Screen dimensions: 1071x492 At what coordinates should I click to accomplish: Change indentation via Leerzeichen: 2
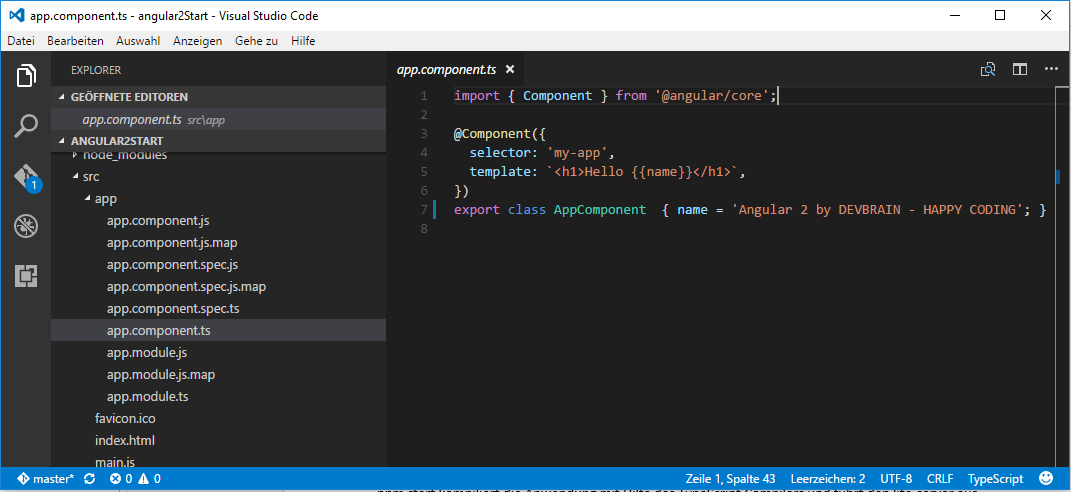[x=828, y=479]
